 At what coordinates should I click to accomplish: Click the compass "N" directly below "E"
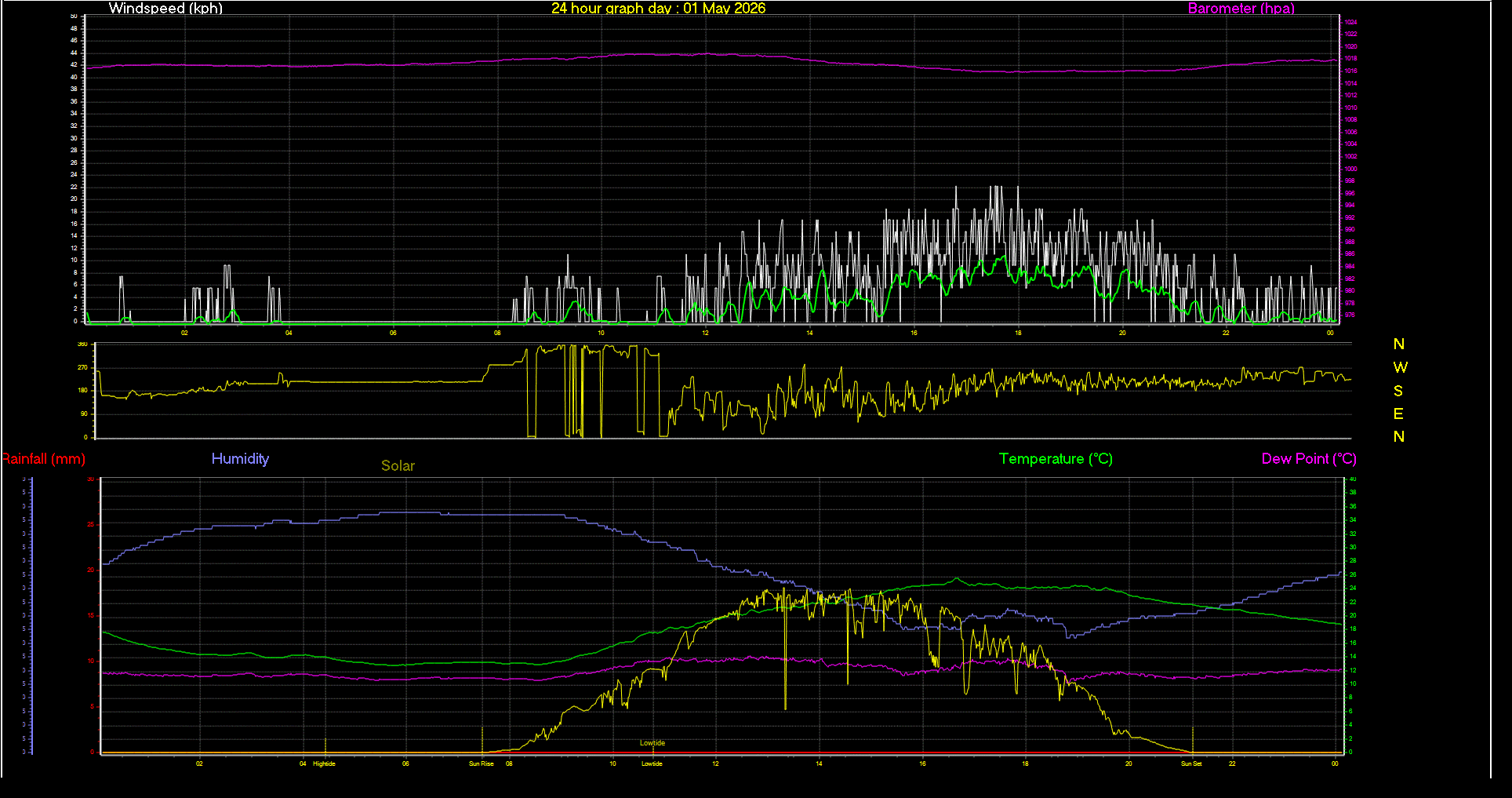pos(1398,437)
